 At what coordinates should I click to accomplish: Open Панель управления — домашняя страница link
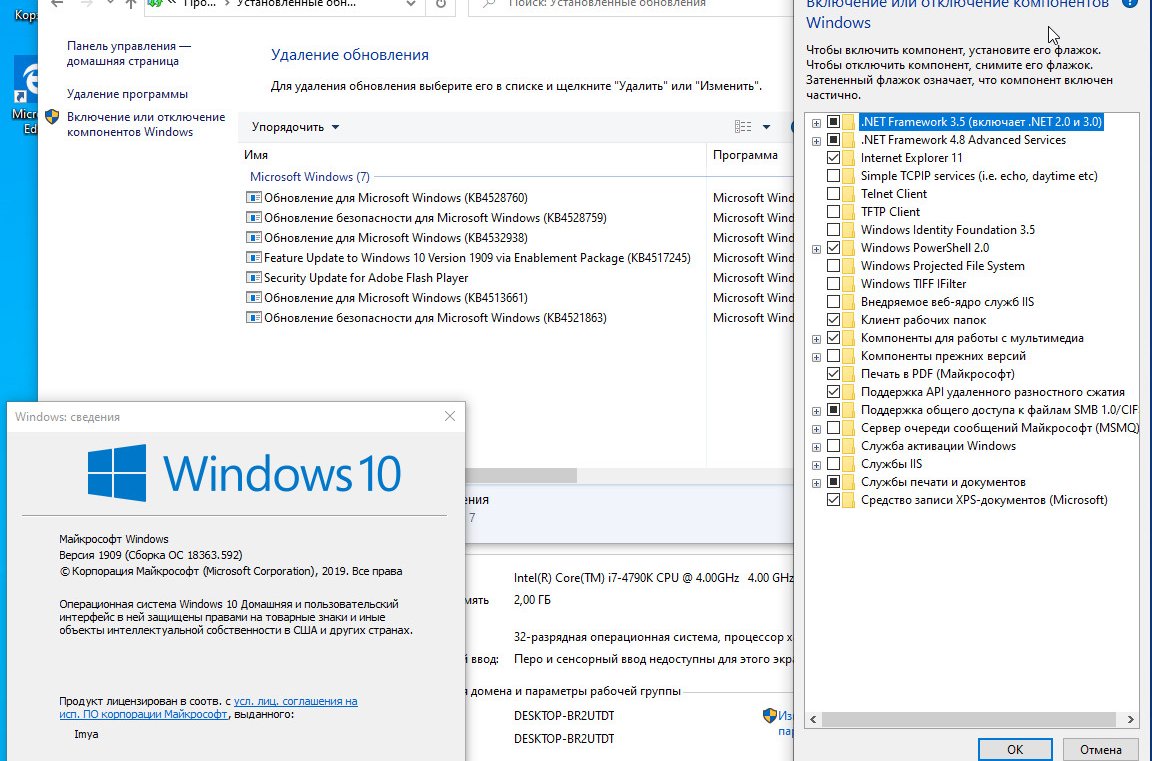[129, 54]
